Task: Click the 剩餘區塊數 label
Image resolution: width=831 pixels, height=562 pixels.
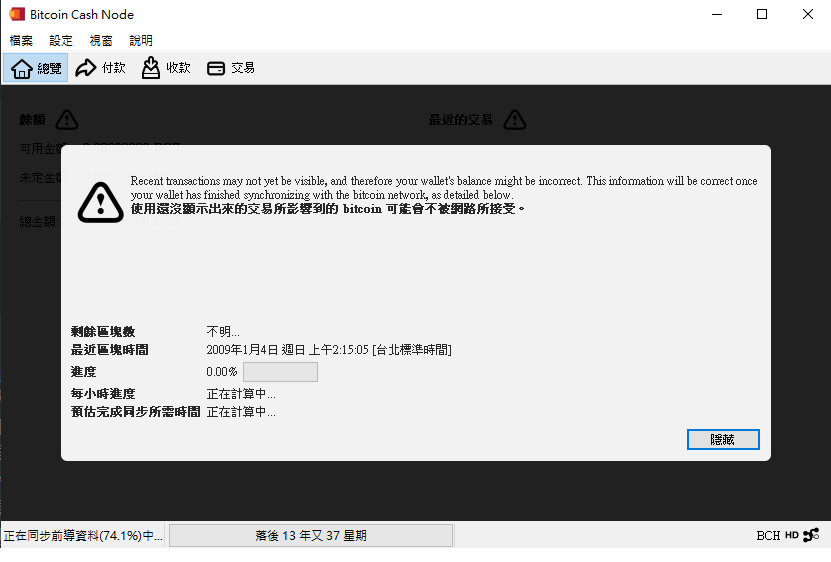Action: [103, 332]
